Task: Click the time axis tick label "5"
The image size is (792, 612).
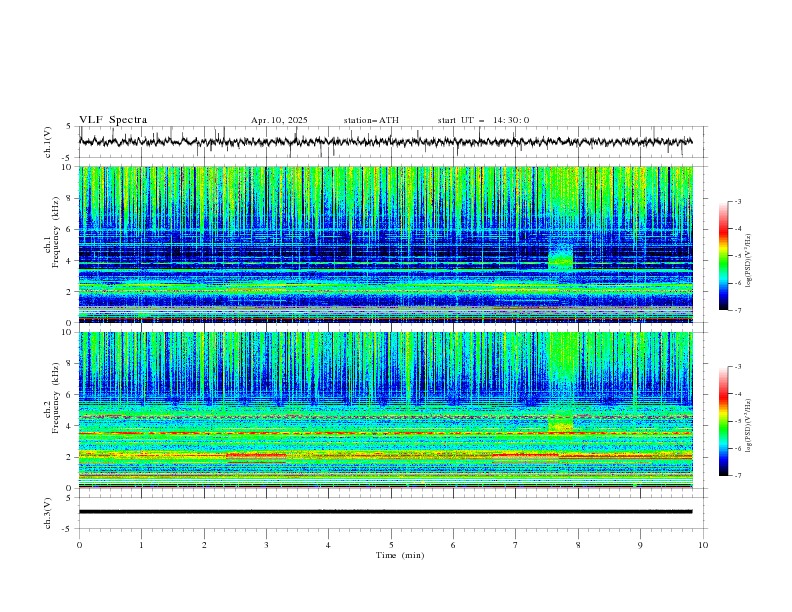Action: click(x=391, y=545)
